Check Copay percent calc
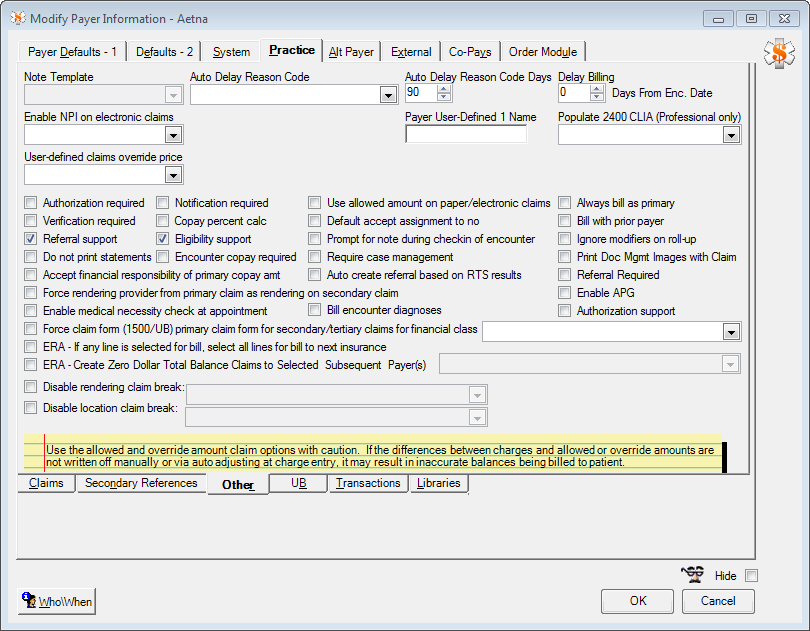This screenshot has width=810, height=631. click(163, 221)
